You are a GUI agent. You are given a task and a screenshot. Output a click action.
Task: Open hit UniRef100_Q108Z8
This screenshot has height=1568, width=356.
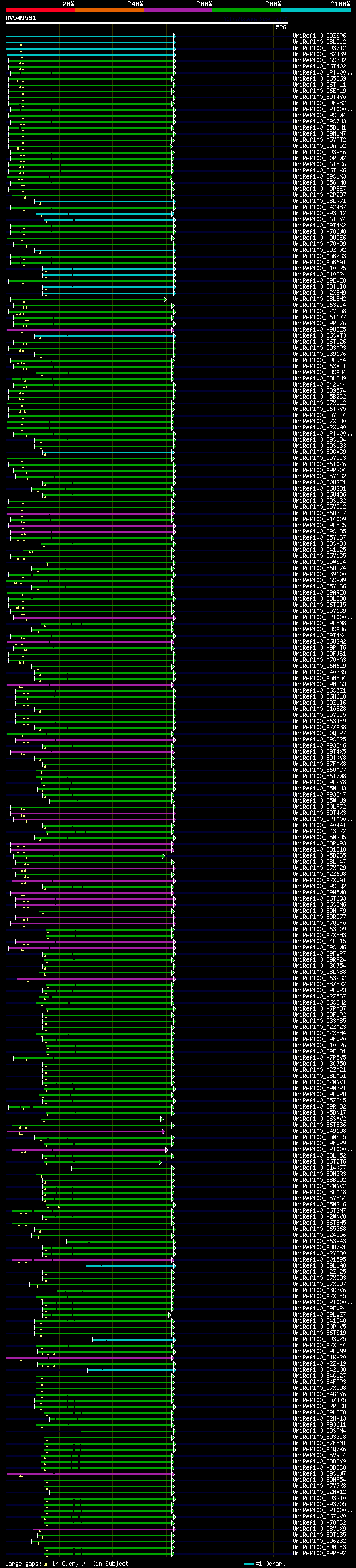[x=319, y=709]
